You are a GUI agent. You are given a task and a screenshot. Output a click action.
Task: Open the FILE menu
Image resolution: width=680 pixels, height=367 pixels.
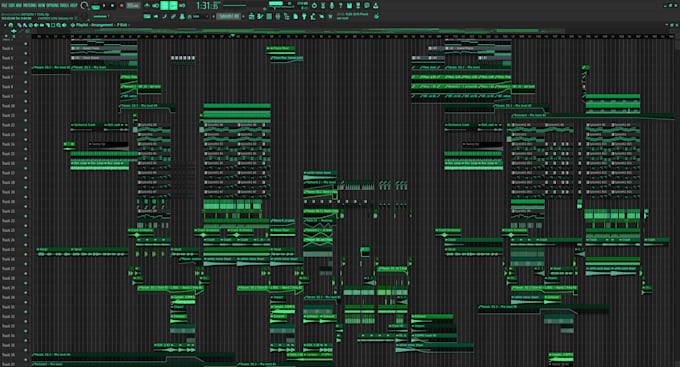tap(4, 5)
